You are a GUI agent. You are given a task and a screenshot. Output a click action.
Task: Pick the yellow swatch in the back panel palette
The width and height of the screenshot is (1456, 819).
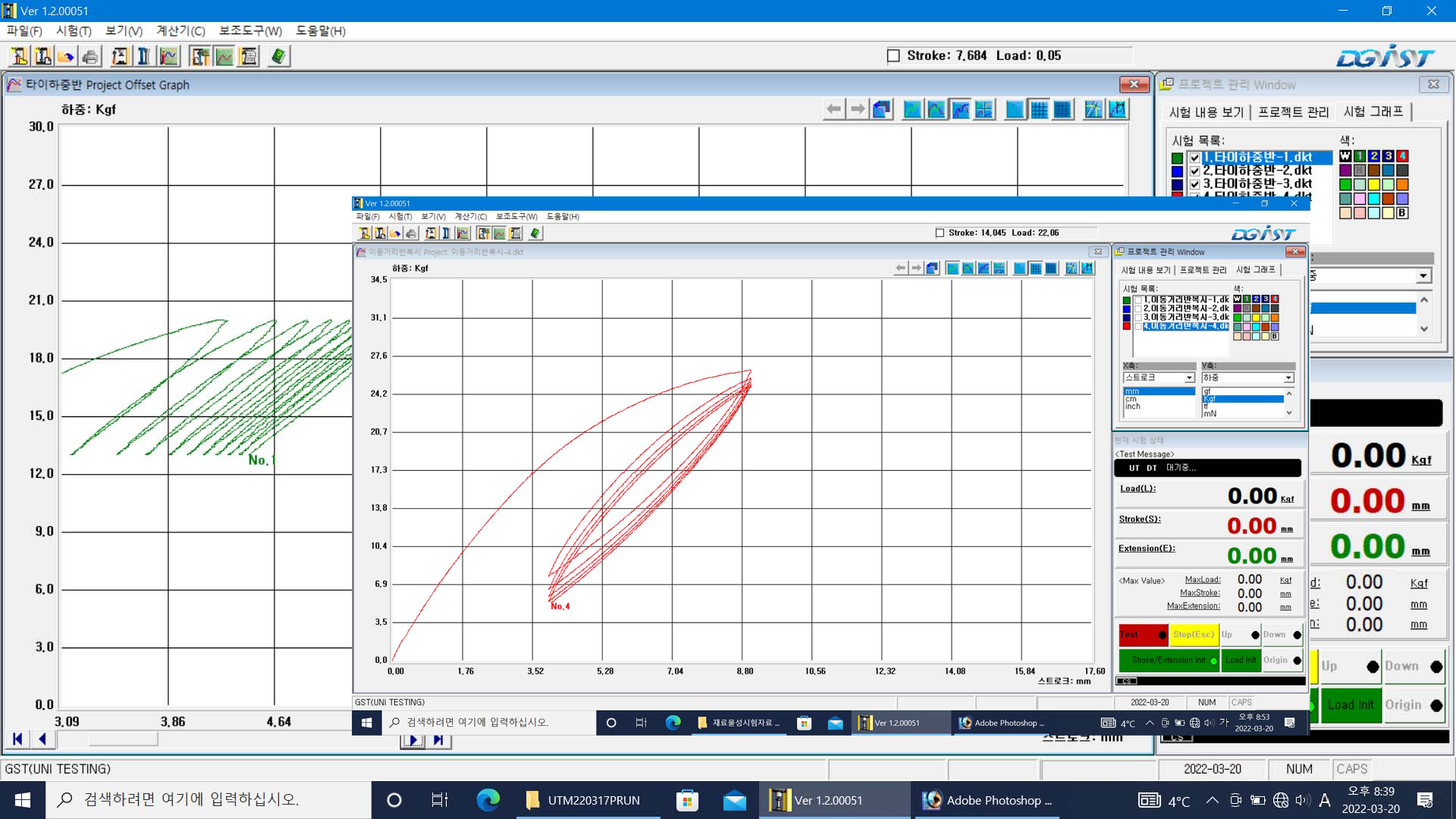1373,184
